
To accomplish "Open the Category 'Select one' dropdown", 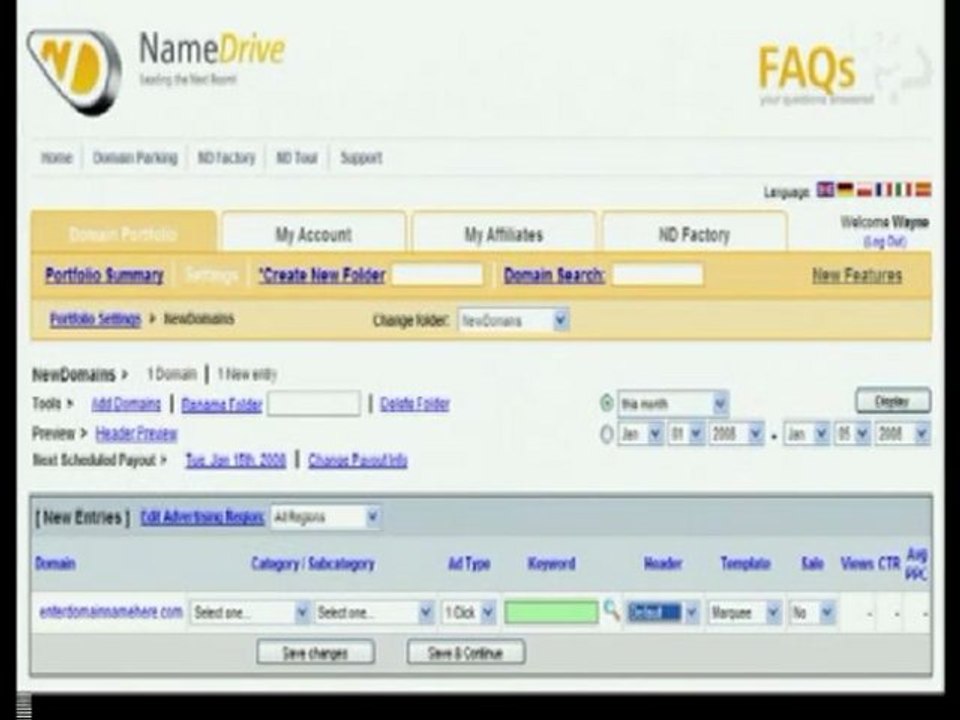I will (x=249, y=612).
